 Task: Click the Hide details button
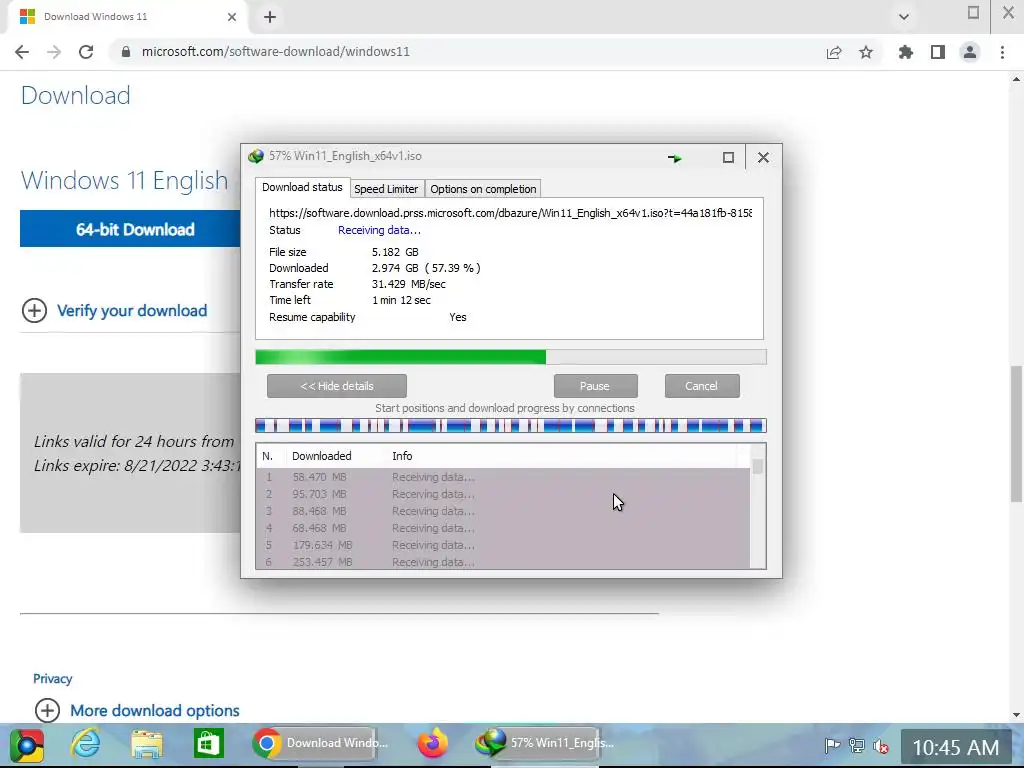pos(337,386)
